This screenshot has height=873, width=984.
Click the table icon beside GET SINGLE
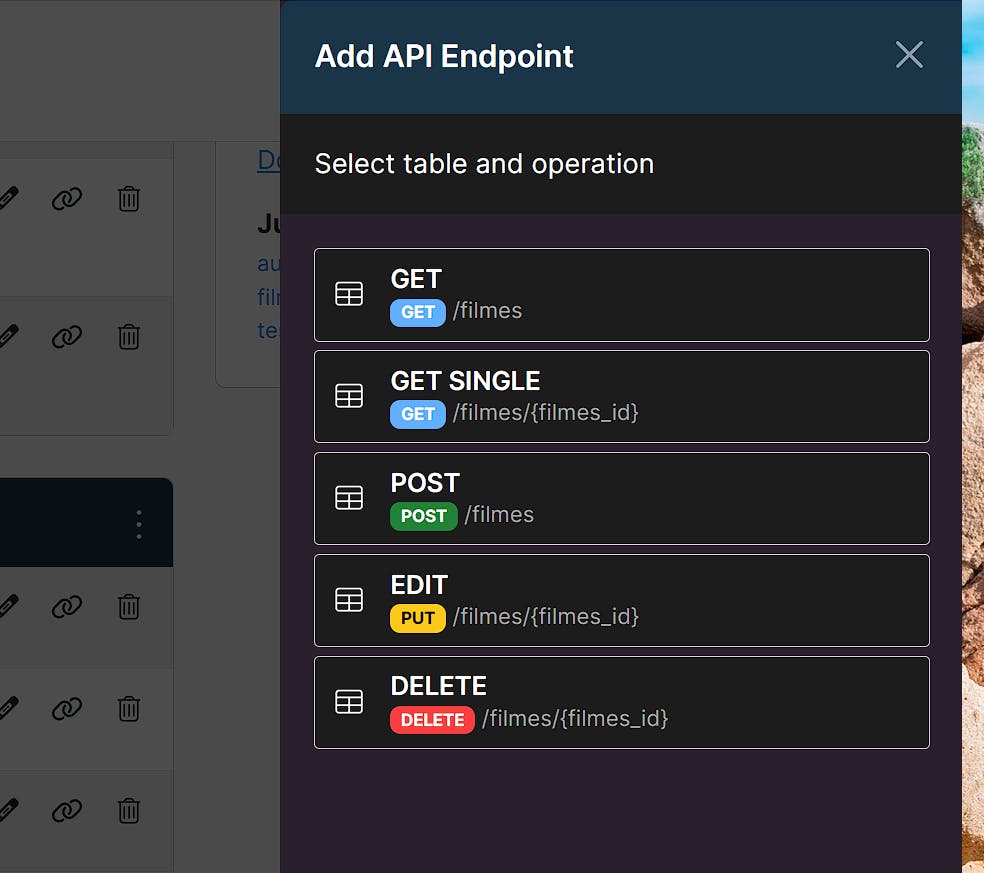point(349,396)
